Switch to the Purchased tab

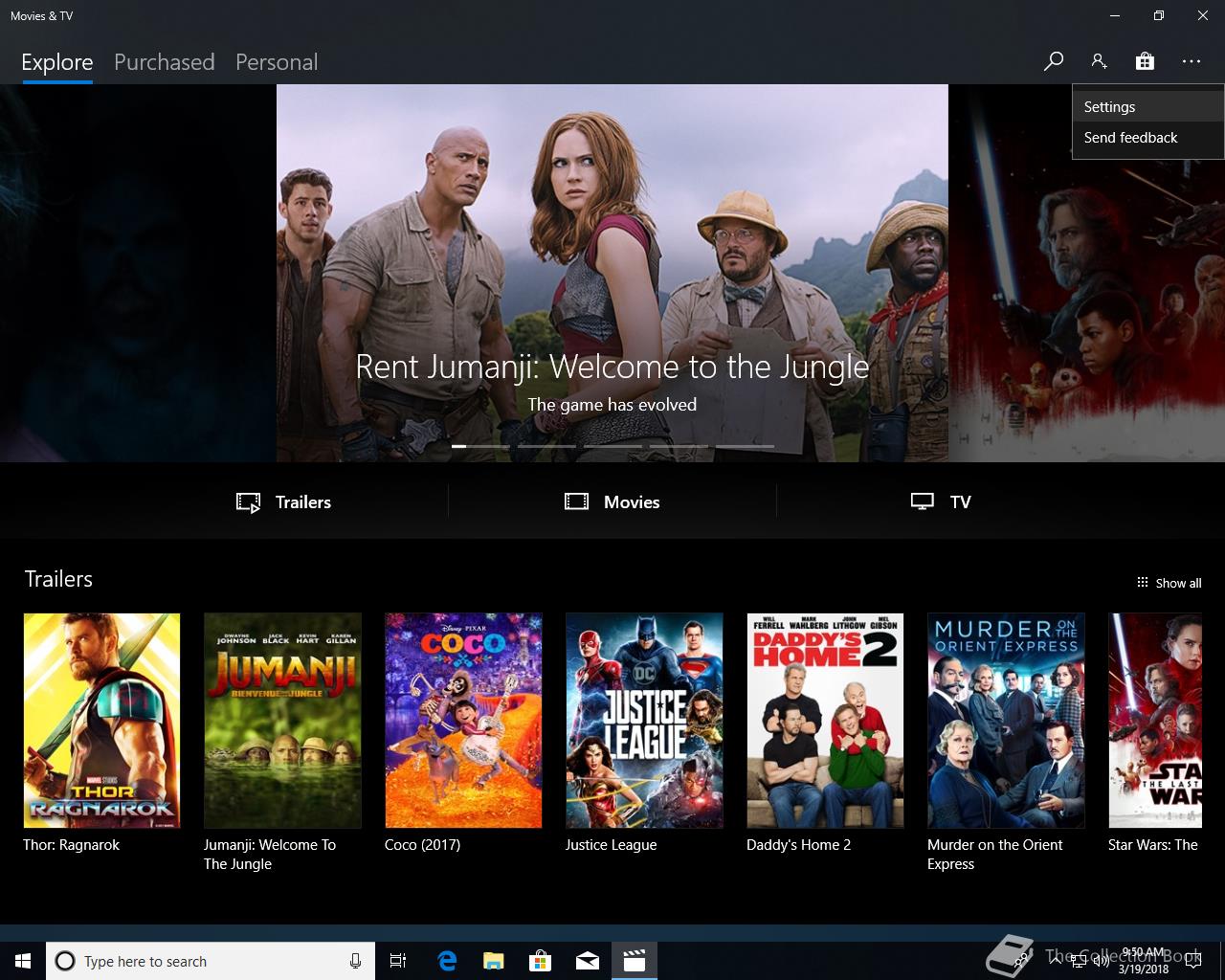(165, 62)
